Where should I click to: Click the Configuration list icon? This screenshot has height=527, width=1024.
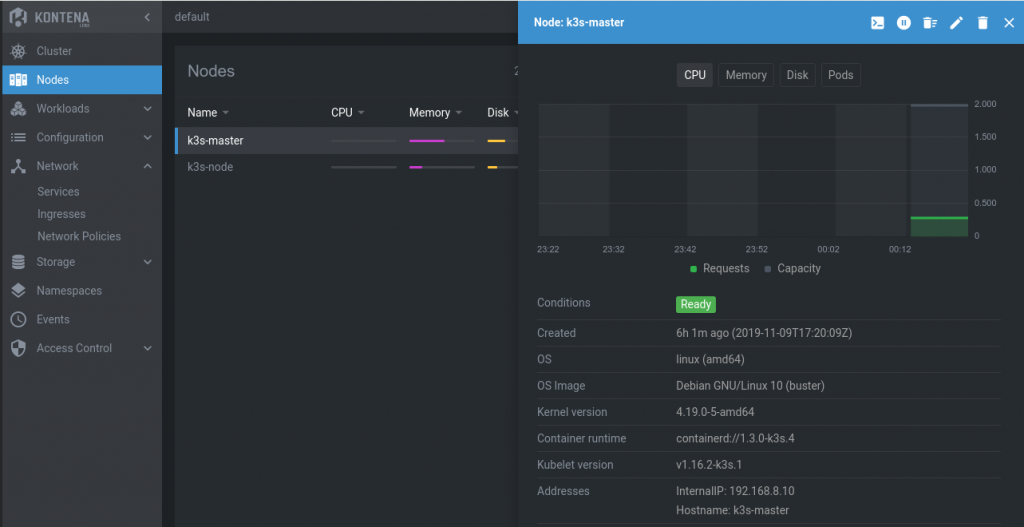[18, 137]
